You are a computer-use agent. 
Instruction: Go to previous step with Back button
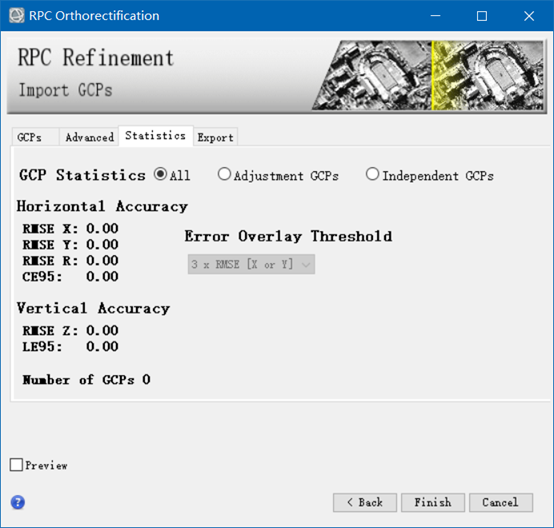[x=365, y=502]
